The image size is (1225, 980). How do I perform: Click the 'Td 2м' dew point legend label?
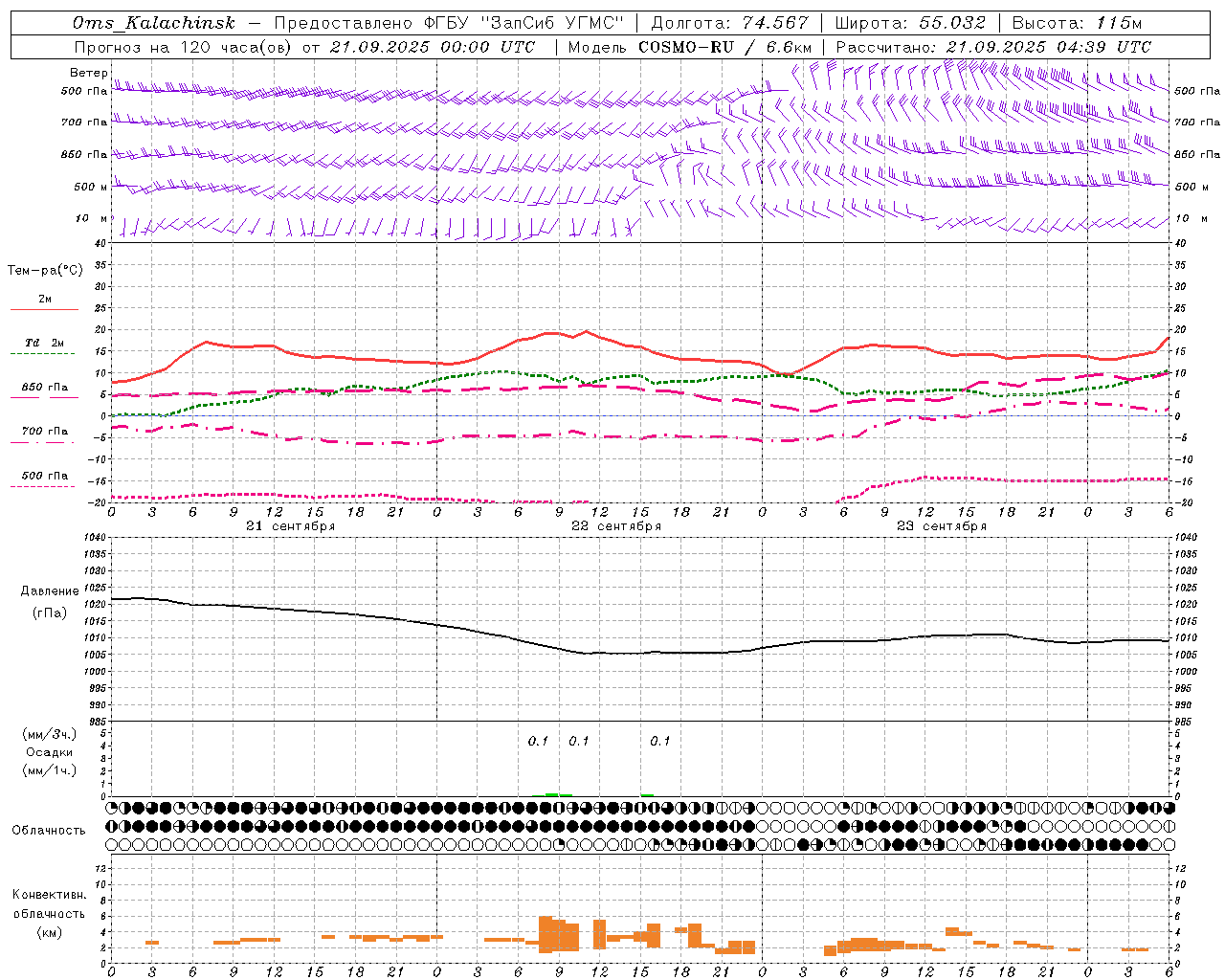(45, 343)
